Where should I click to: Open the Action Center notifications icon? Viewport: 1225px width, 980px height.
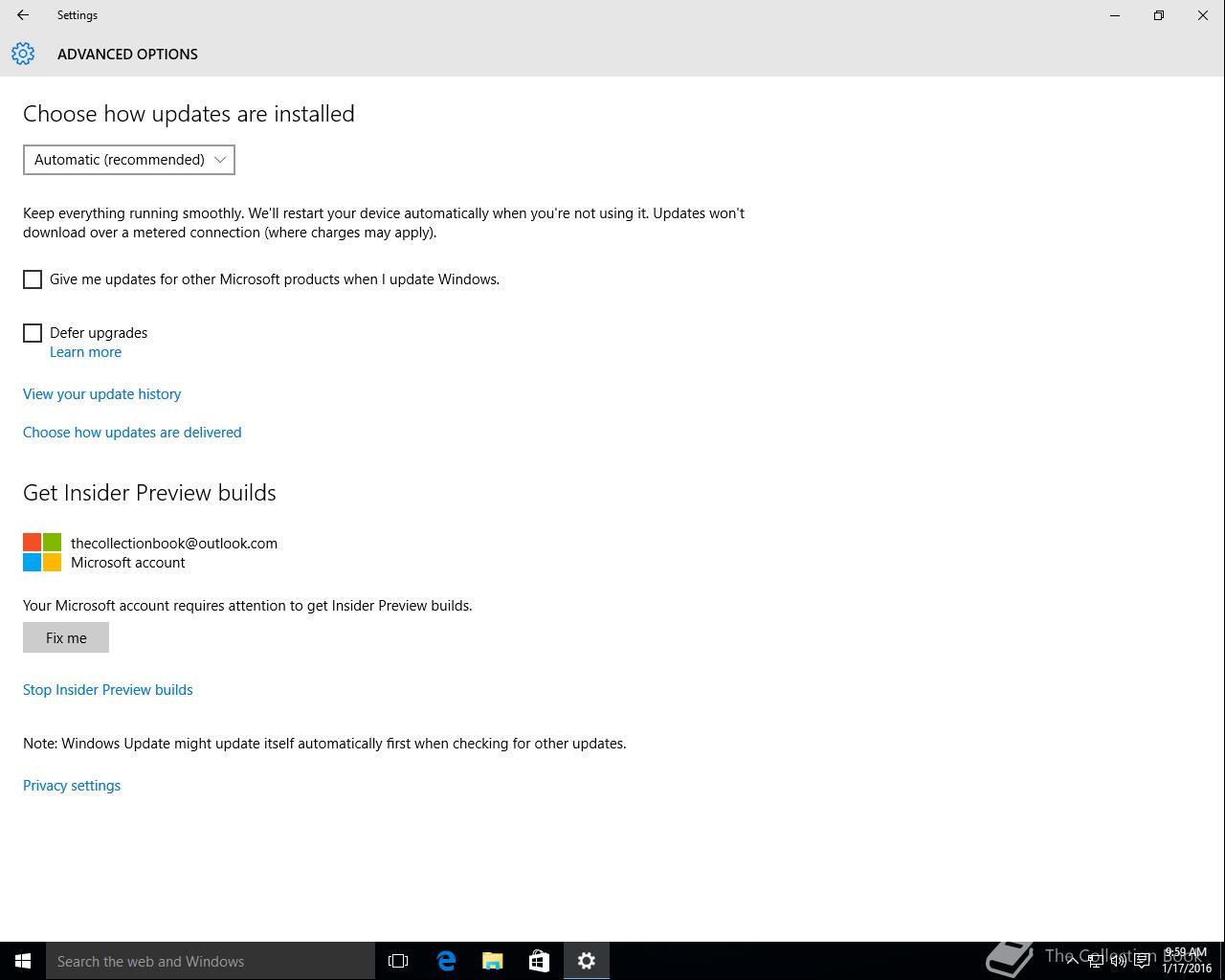tap(1142, 961)
